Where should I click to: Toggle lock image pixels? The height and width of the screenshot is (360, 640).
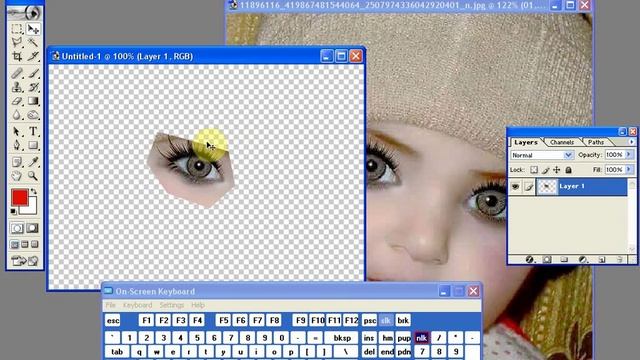545,170
